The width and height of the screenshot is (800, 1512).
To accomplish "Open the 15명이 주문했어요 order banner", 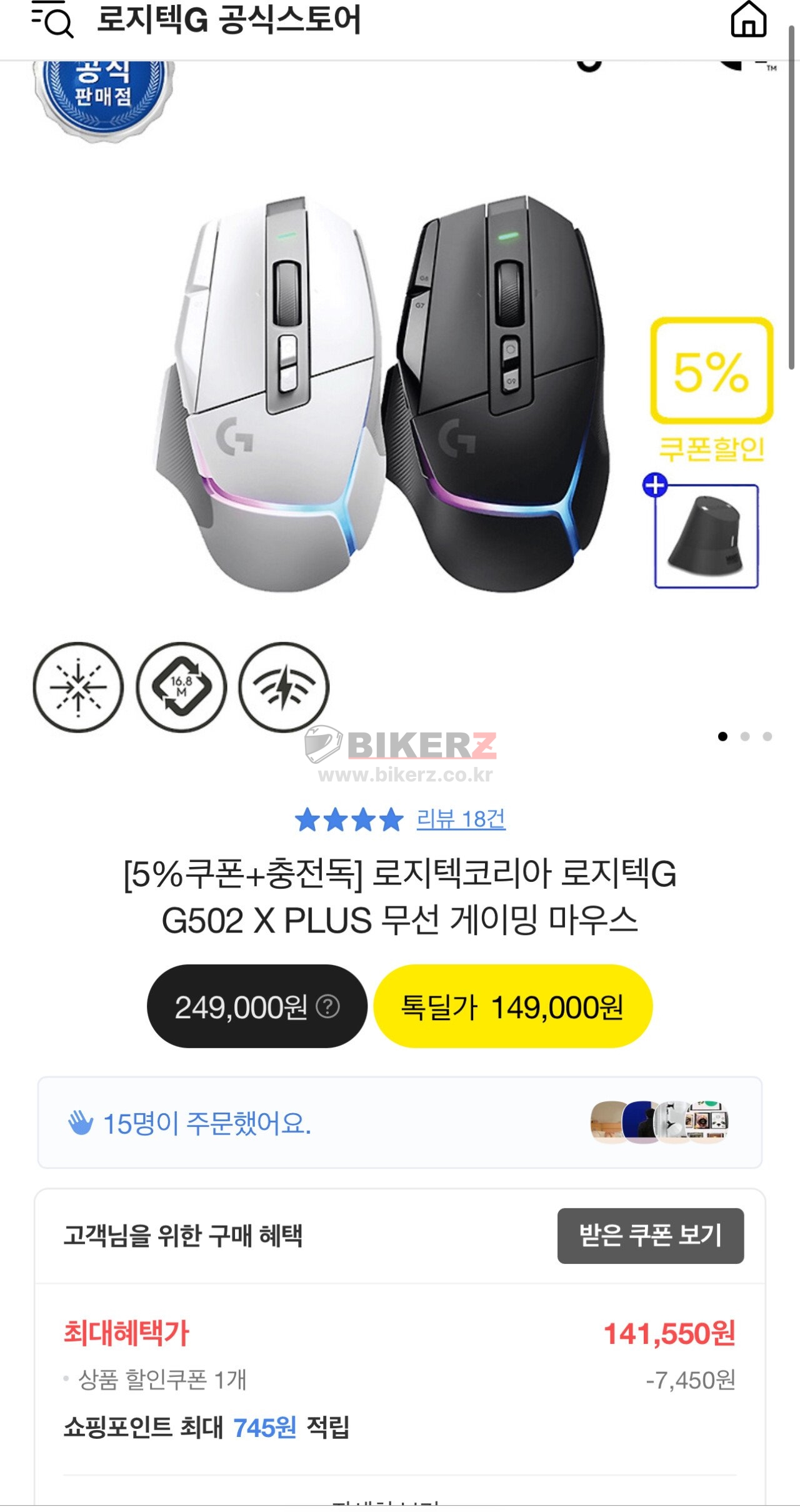I will tap(400, 1123).
